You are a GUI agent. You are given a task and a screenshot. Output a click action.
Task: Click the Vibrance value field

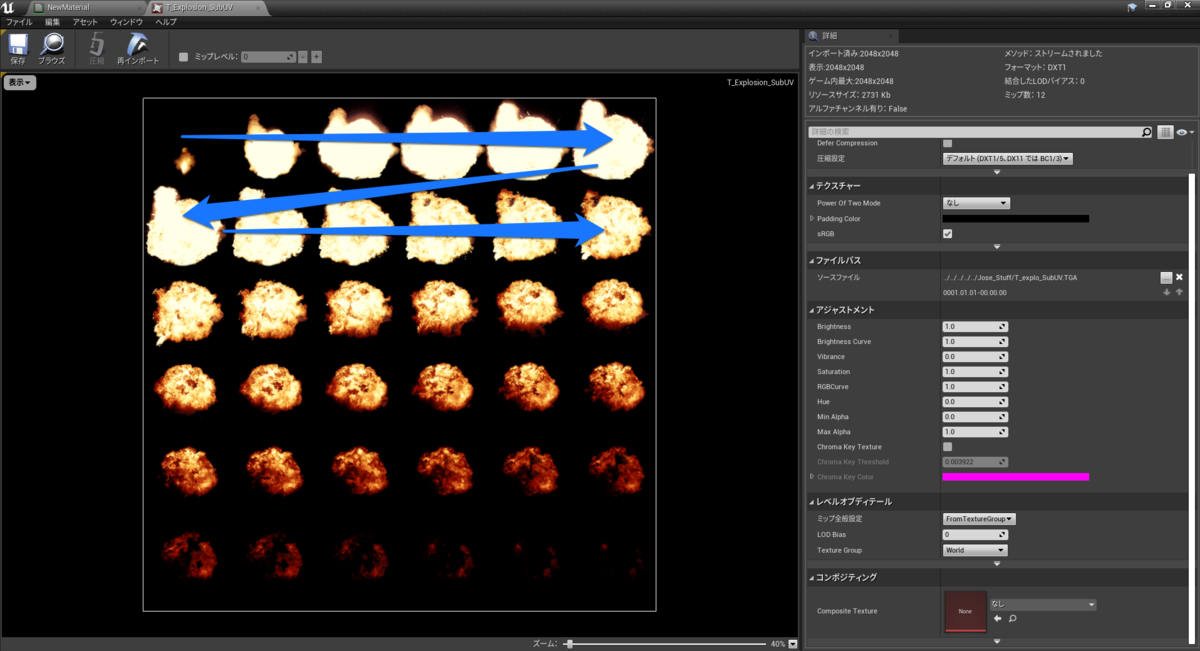(x=975, y=357)
